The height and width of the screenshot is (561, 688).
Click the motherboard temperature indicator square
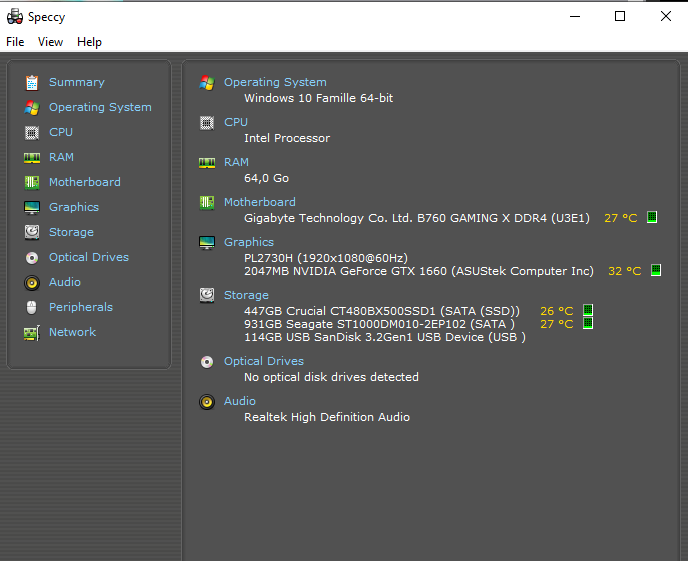pyautogui.click(x=652, y=217)
